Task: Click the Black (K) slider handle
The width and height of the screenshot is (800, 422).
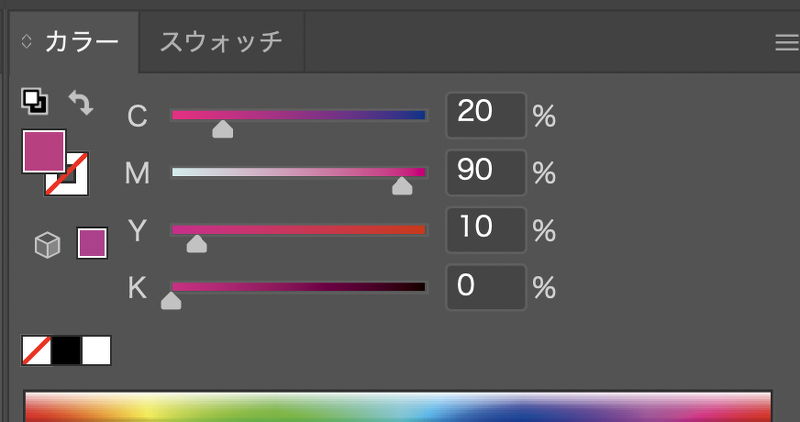Action: (x=172, y=300)
